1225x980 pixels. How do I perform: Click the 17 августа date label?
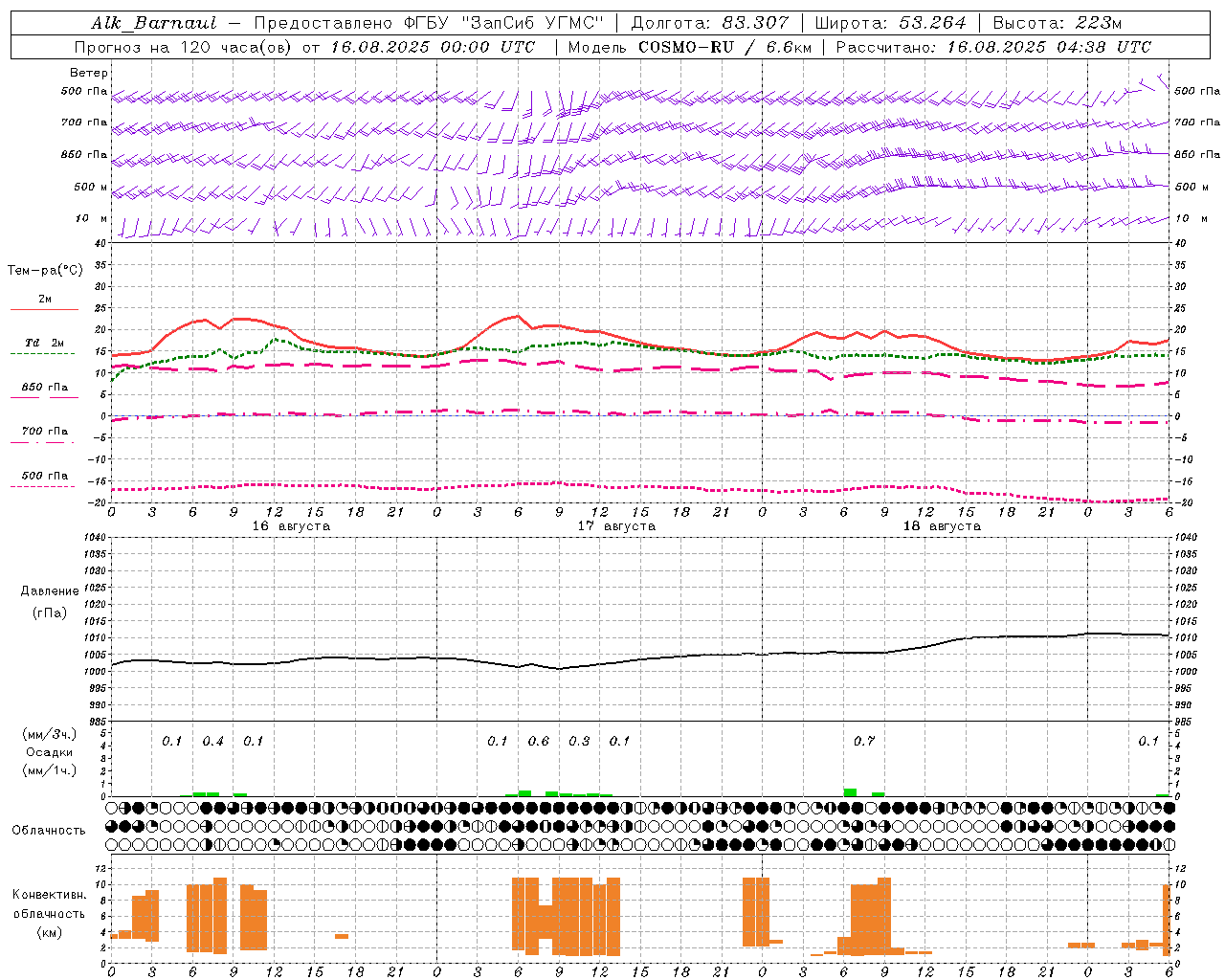(616, 526)
